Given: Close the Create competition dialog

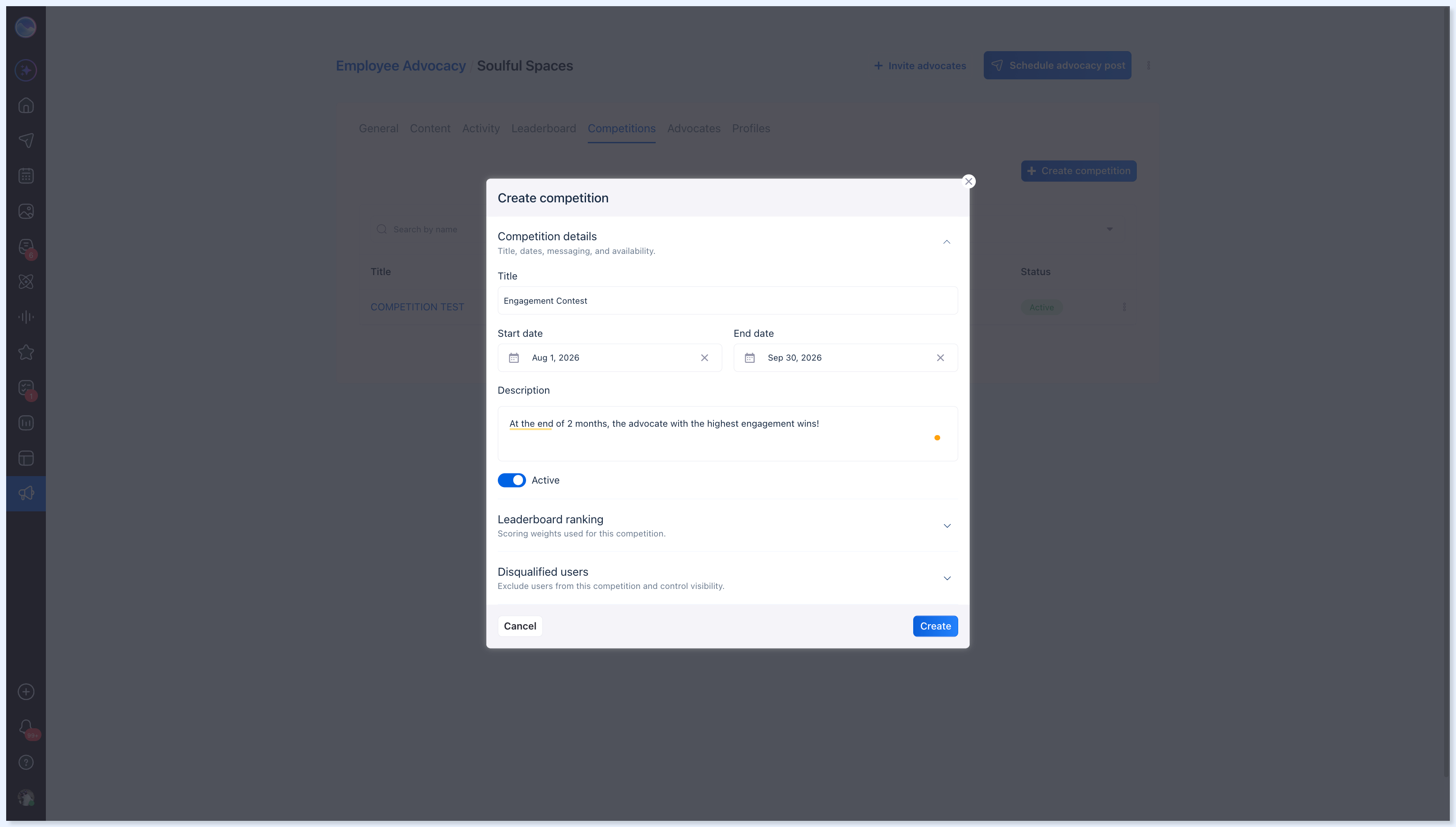Looking at the screenshot, I should [x=969, y=181].
